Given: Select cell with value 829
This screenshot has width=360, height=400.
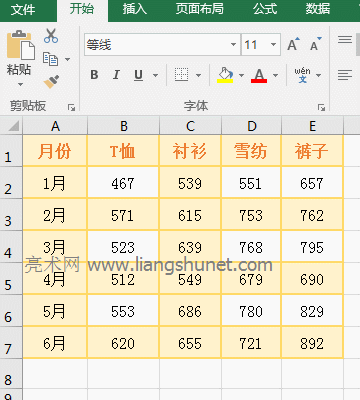Looking at the screenshot, I should (312, 311).
